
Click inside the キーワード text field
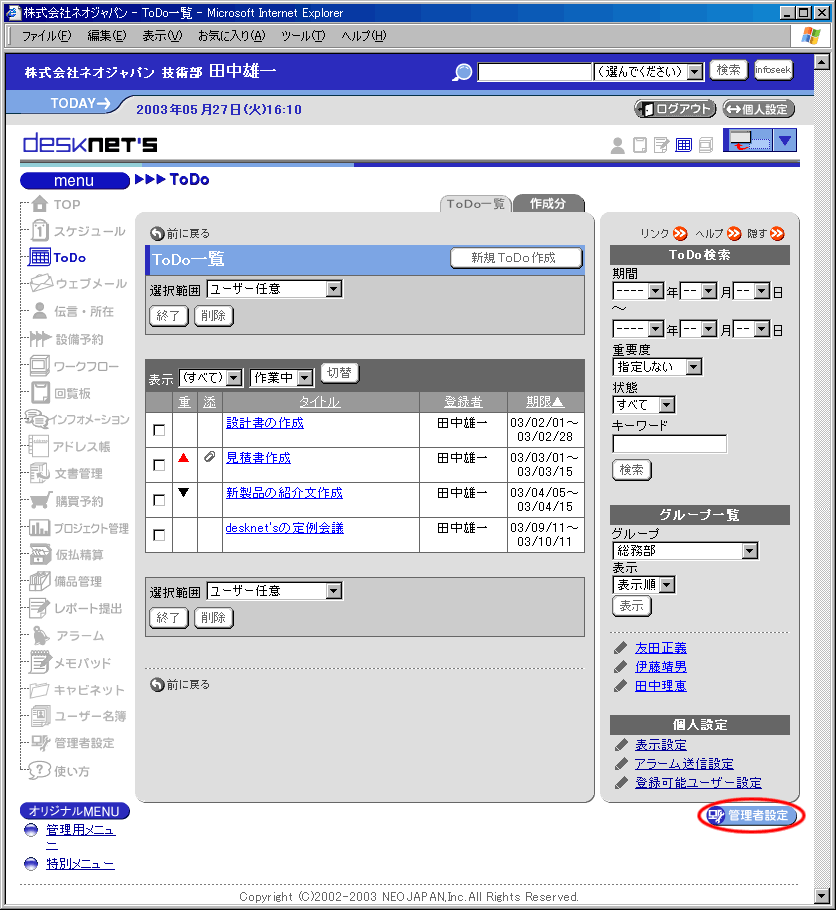coord(669,444)
